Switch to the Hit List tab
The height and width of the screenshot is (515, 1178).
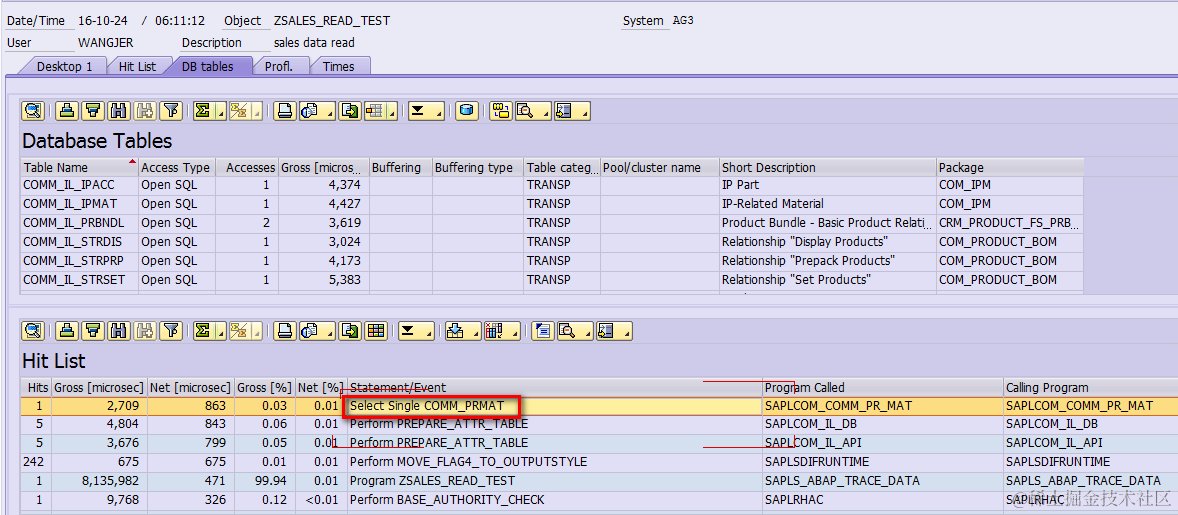pos(137,66)
